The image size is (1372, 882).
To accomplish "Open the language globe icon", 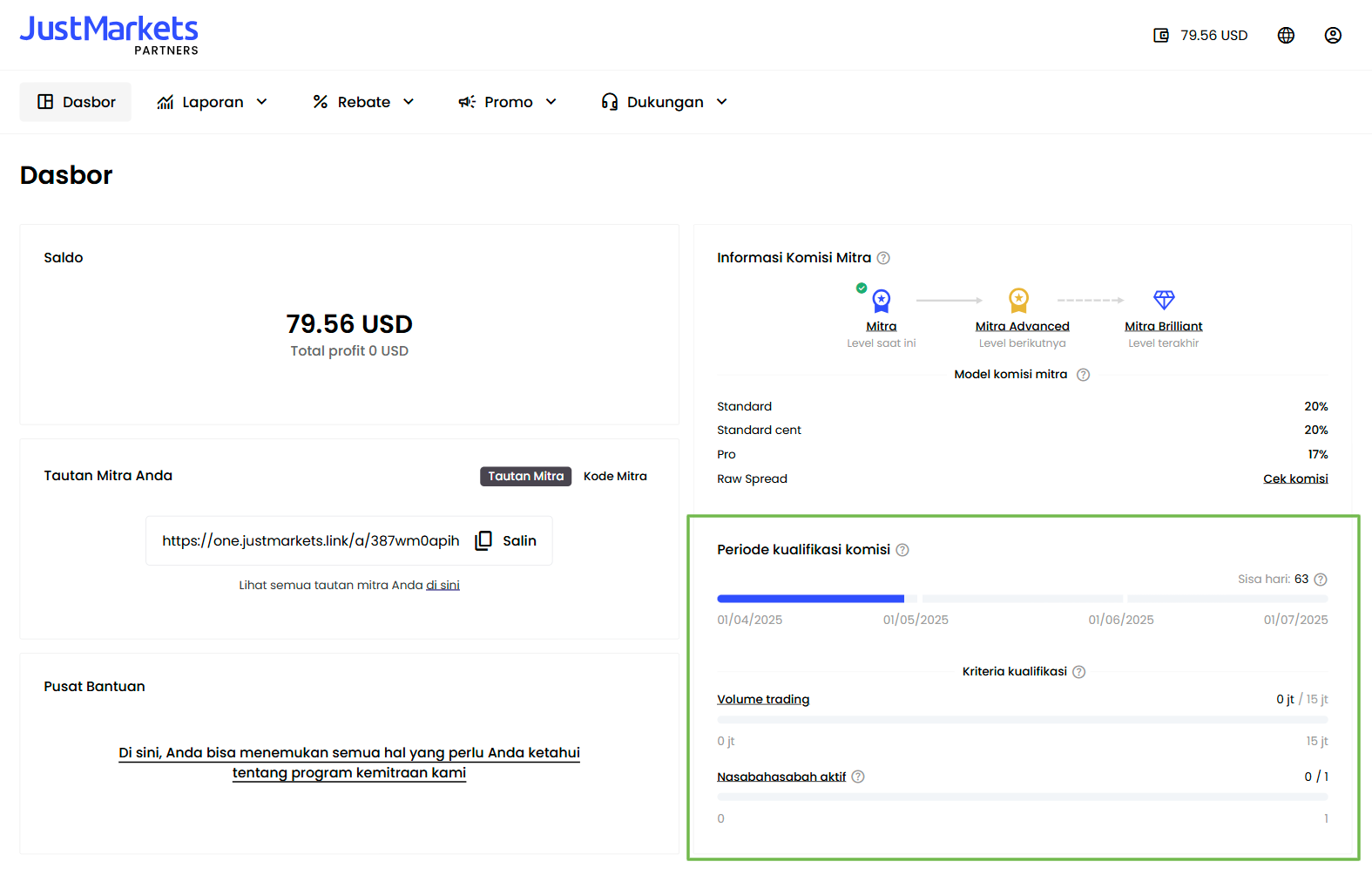I will (x=1286, y=36).
